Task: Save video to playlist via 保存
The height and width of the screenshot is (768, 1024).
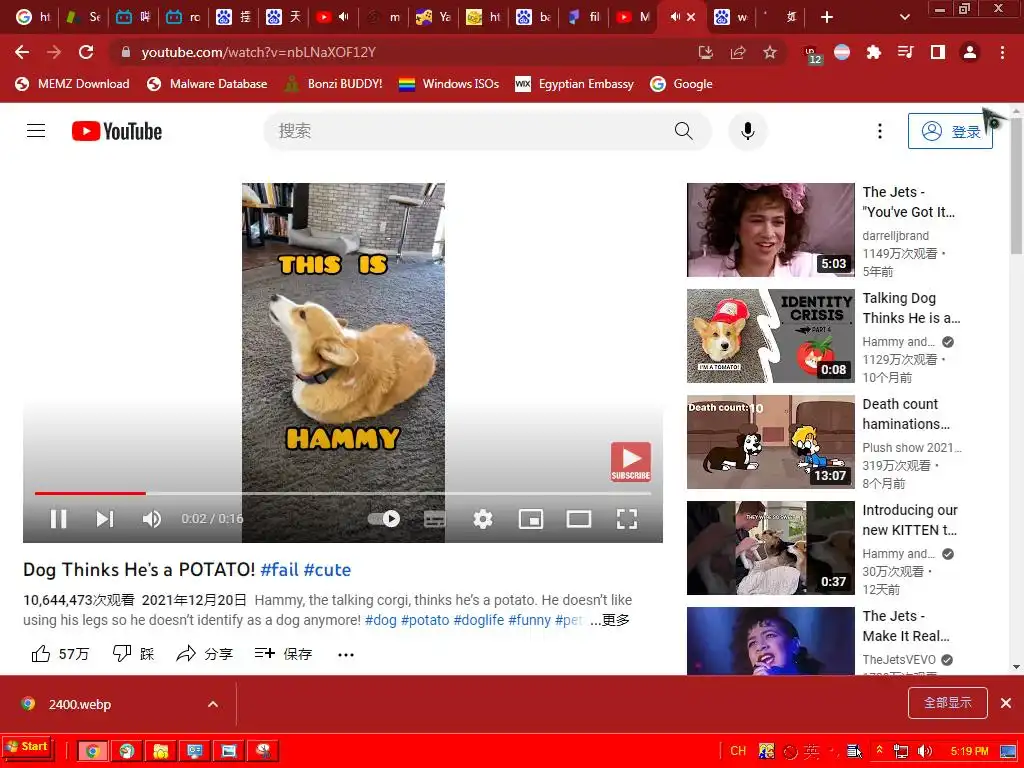Action: pyautogui.click(x=283, y=654)
